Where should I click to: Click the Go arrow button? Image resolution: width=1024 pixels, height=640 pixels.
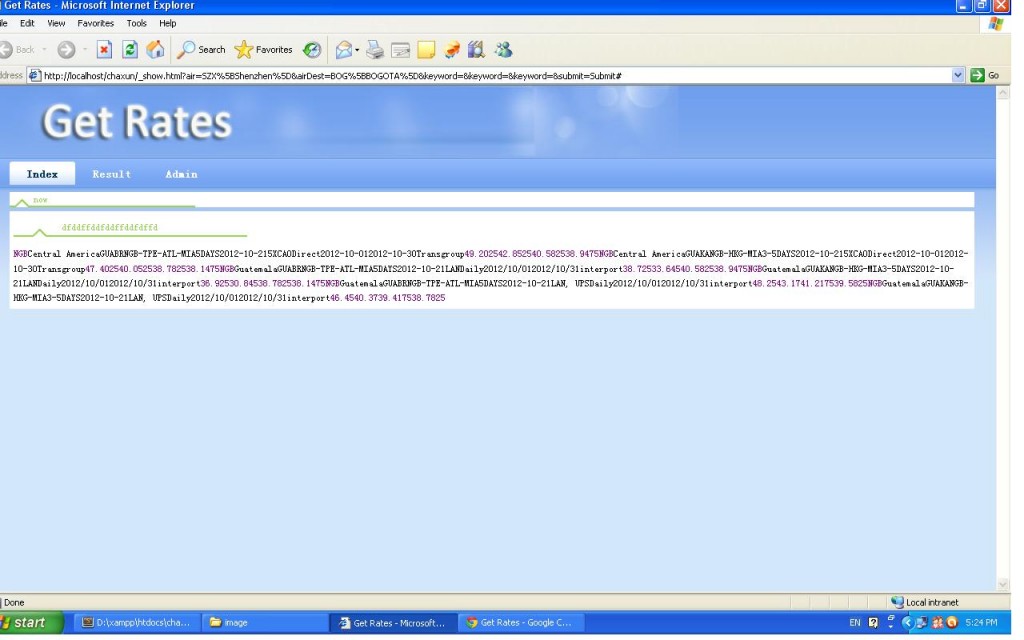[x=985, y=75]
